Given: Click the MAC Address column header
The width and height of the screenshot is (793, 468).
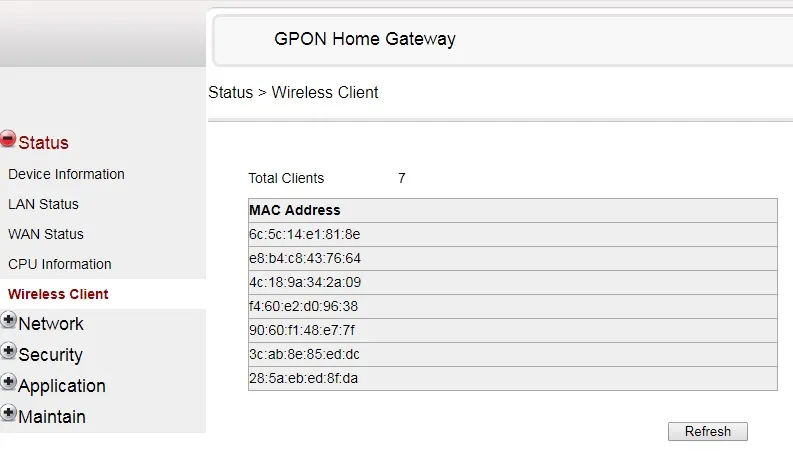Looking at the screenshot, I should [x=295, y=210].
